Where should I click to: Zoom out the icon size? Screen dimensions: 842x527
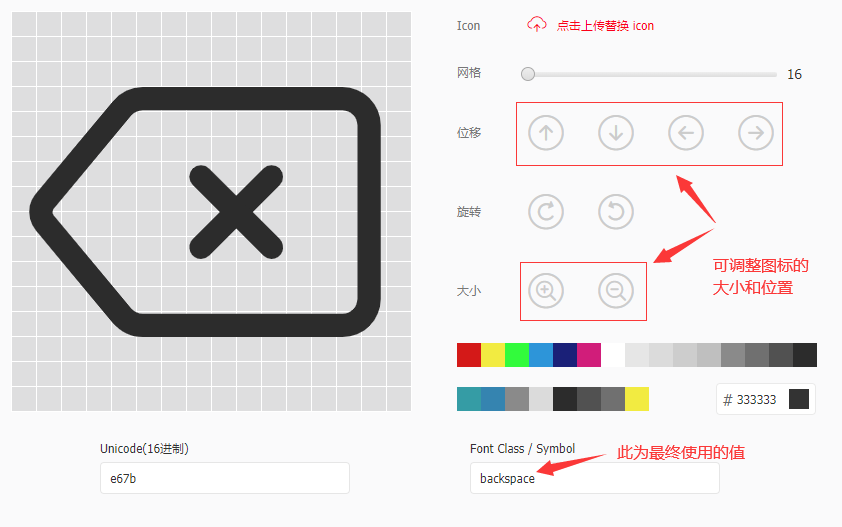(x=616, y=291)
